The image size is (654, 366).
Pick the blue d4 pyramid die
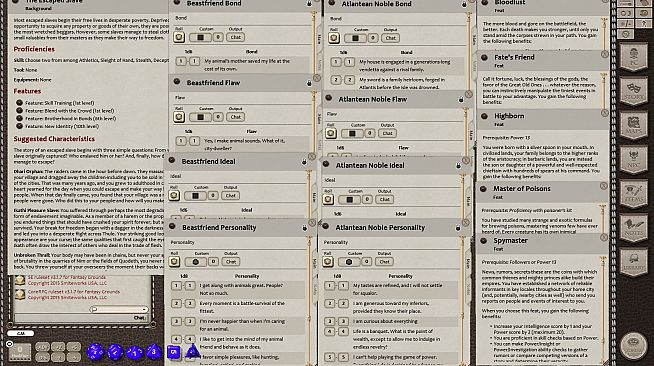pos(193,352)
